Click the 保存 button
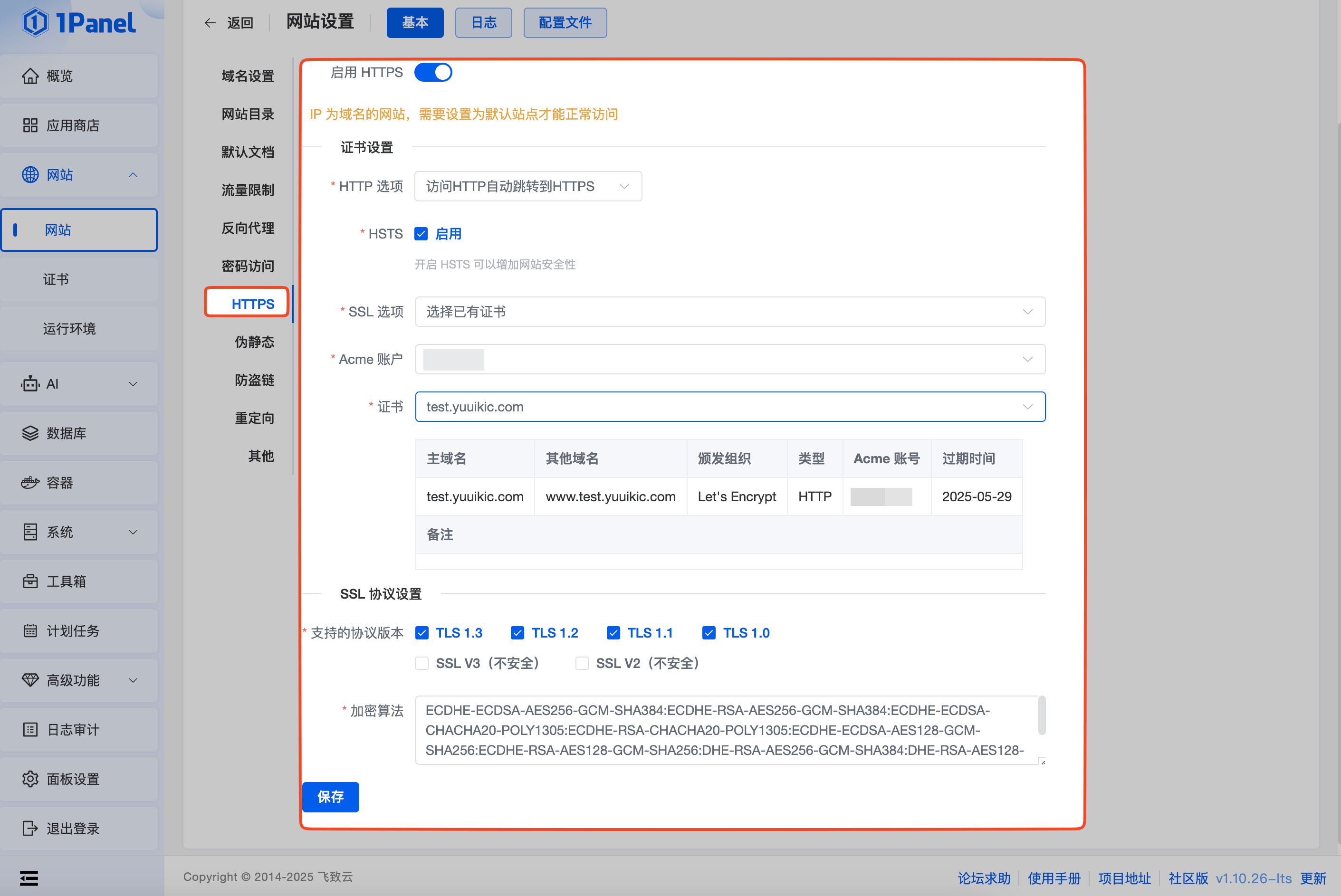 330,797
